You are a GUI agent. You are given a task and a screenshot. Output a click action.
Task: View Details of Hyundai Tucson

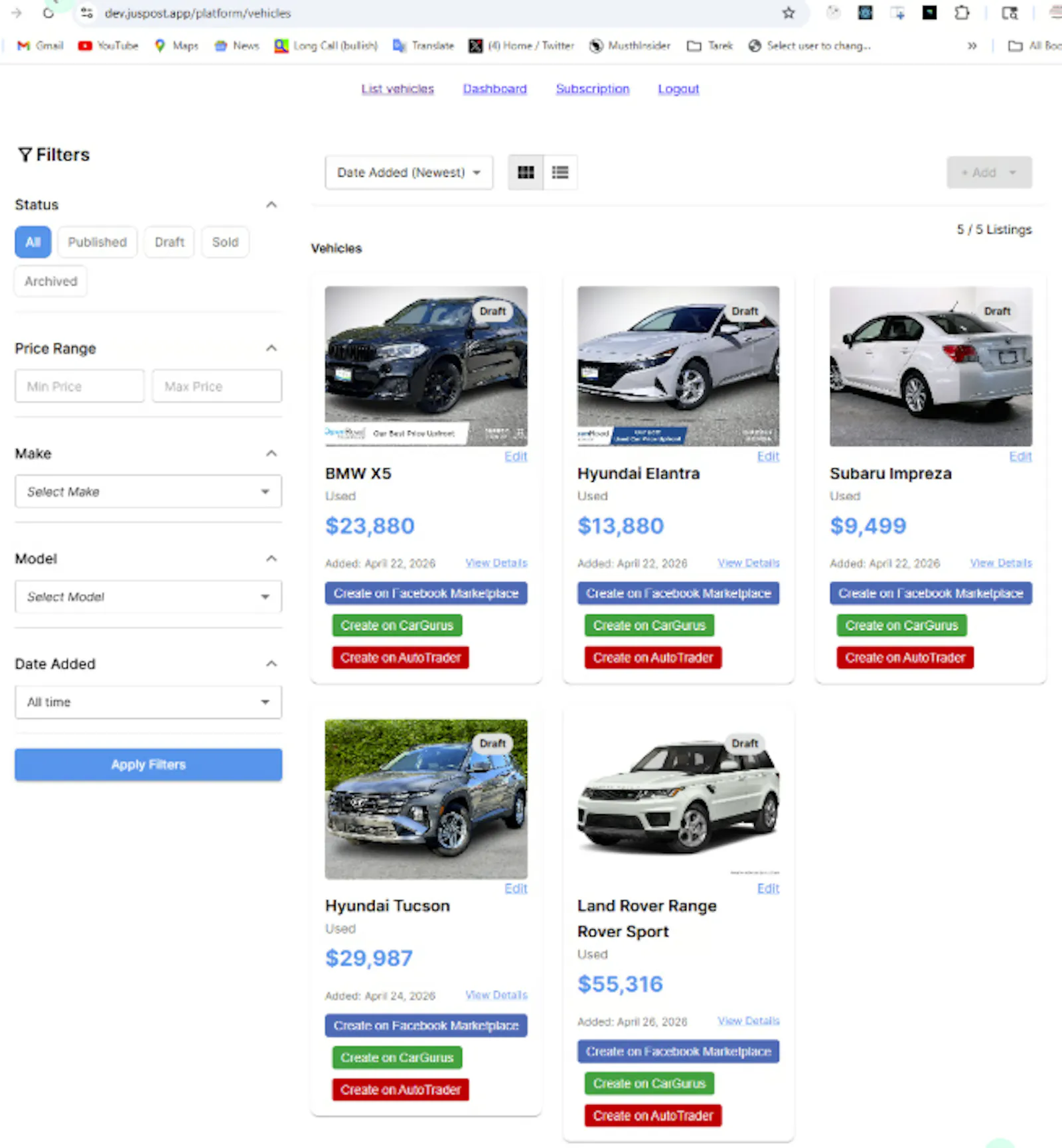click(x=496, y=995)
